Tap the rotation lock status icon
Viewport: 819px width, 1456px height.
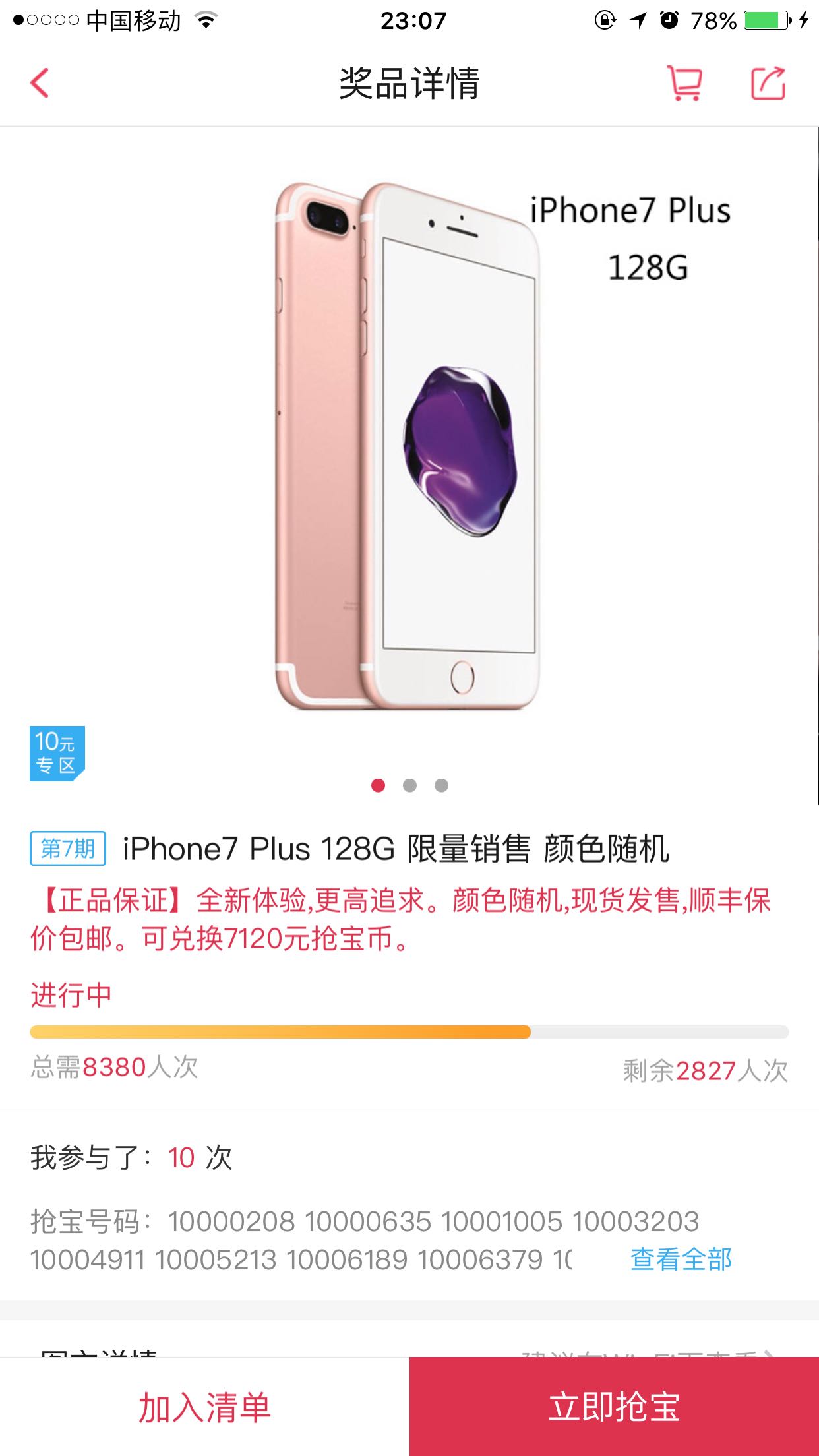pos(605,20)
